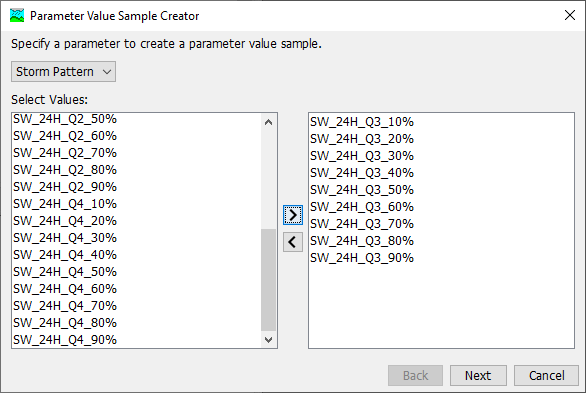Select SW_24H_Q3_50% in selected list
The image size is (586, 393).
tap(441, 190)
